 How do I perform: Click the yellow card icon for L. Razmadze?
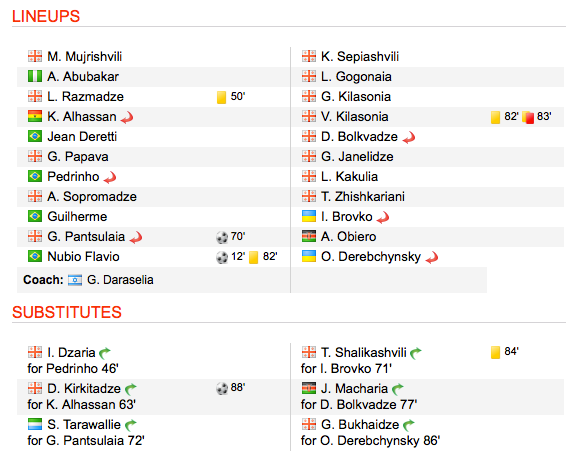221,97
